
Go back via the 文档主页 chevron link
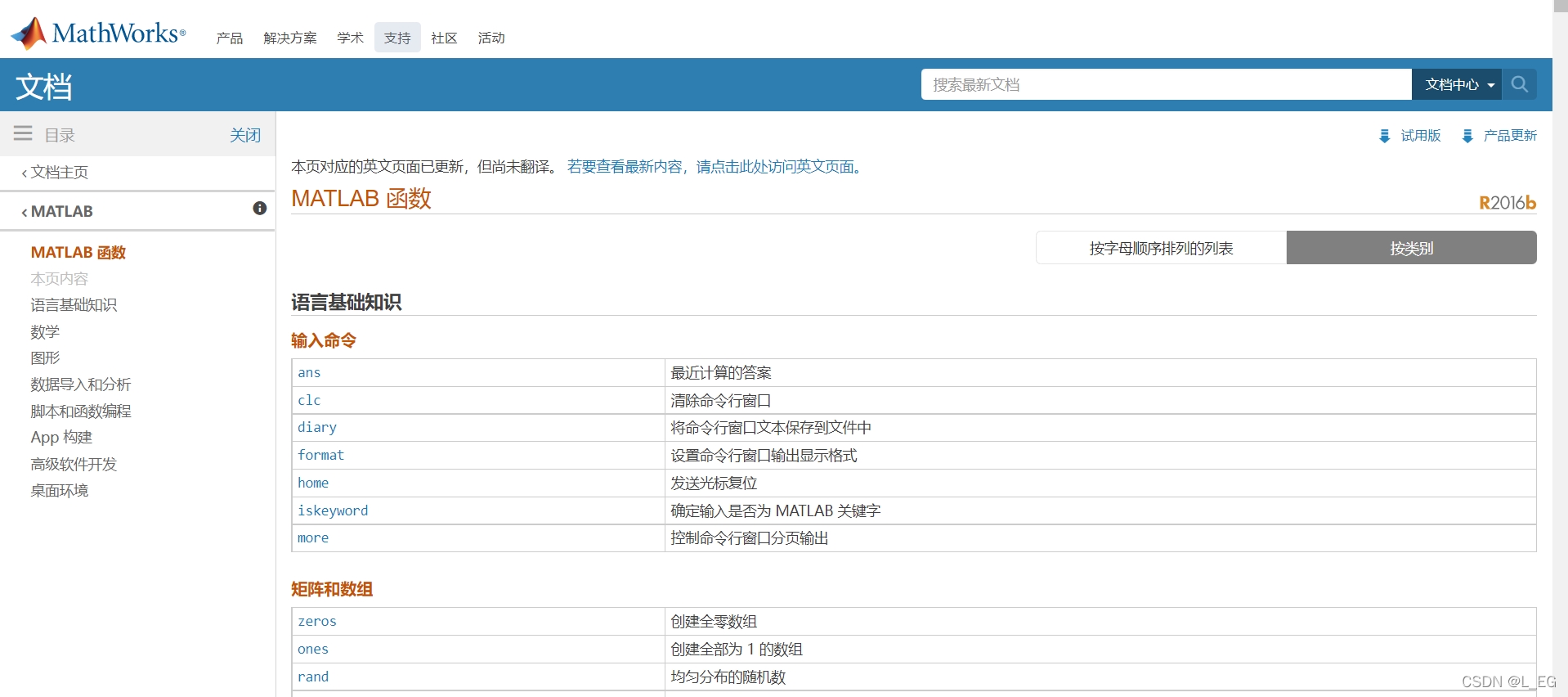pos(55,173)
